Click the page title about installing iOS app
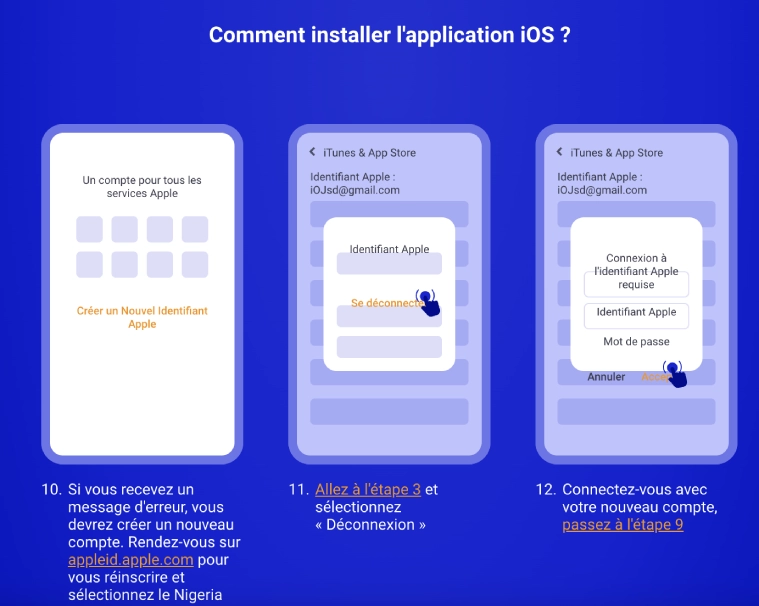 [x=390, y=35]
